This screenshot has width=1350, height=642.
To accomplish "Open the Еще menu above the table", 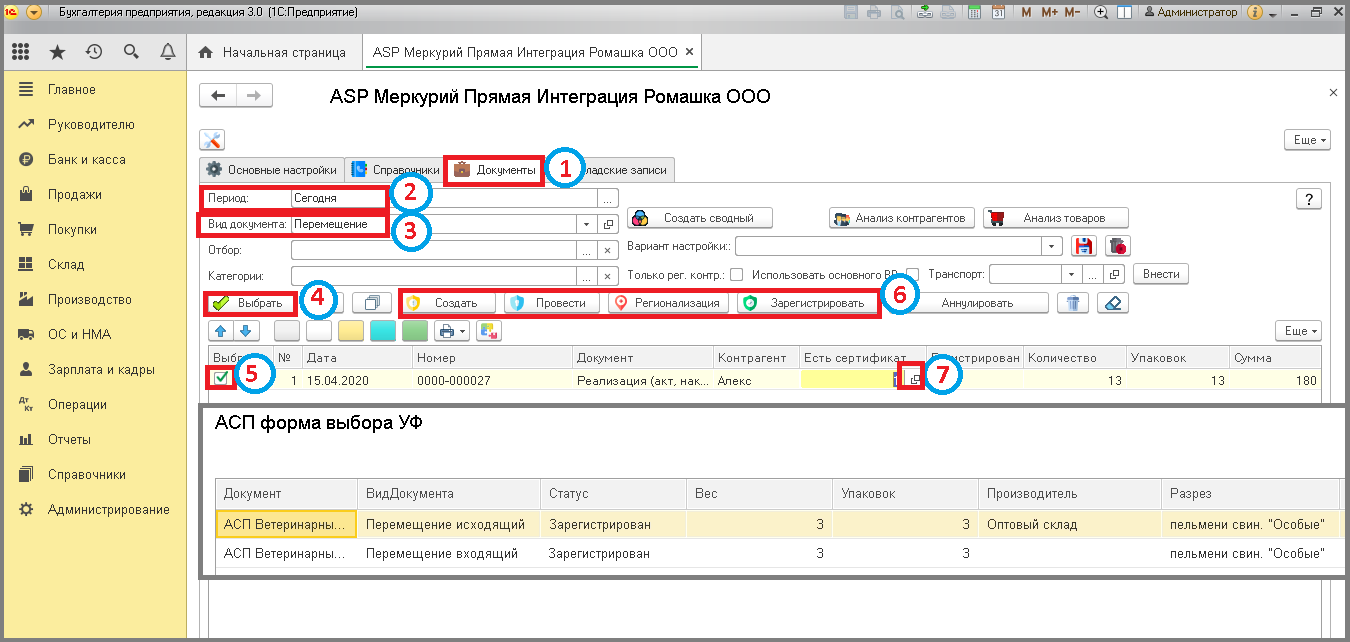I will tap(1298, 330).
